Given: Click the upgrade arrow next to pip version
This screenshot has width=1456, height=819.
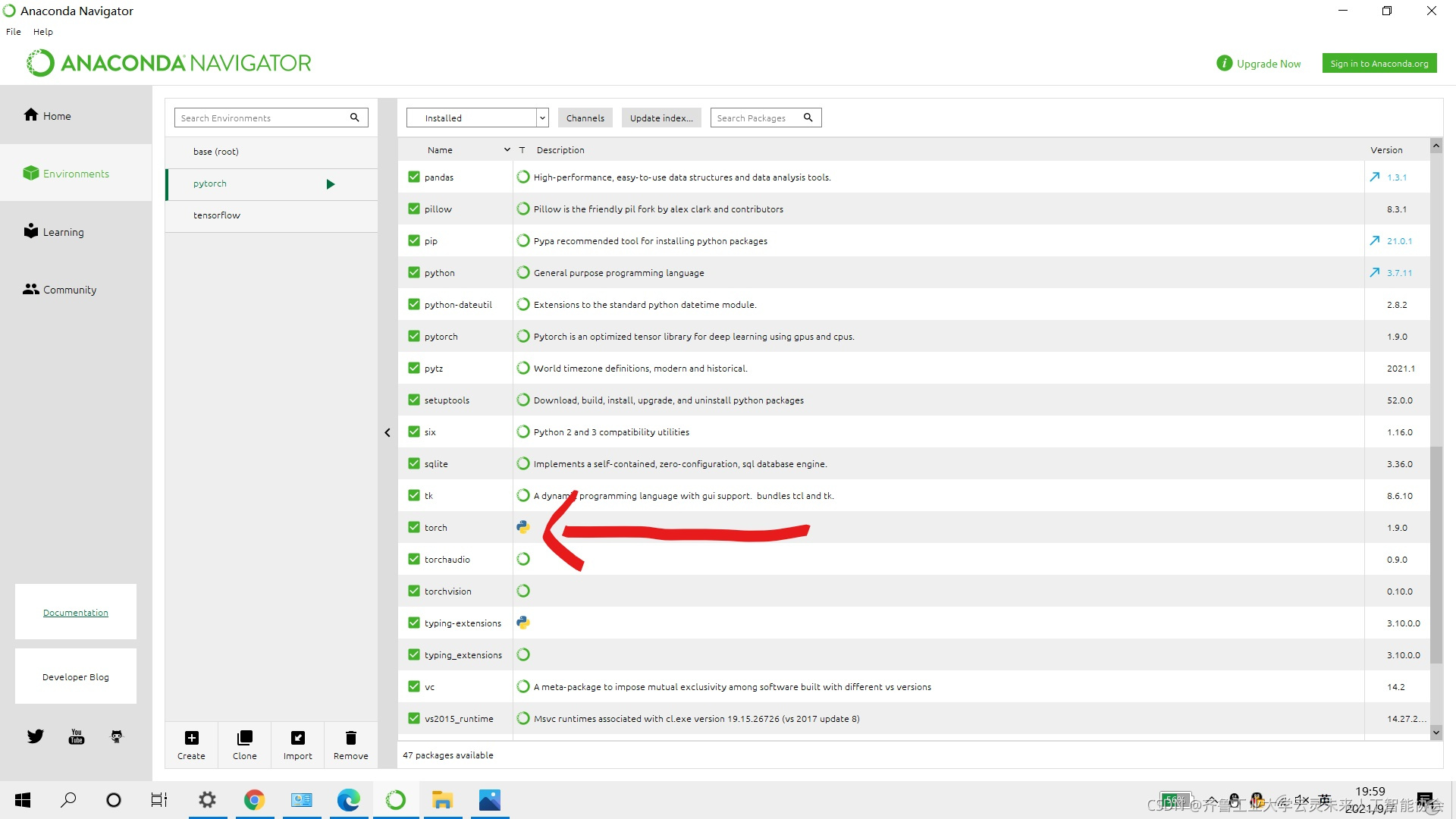Looking at the screenshot, I should tap(1375, 240).
